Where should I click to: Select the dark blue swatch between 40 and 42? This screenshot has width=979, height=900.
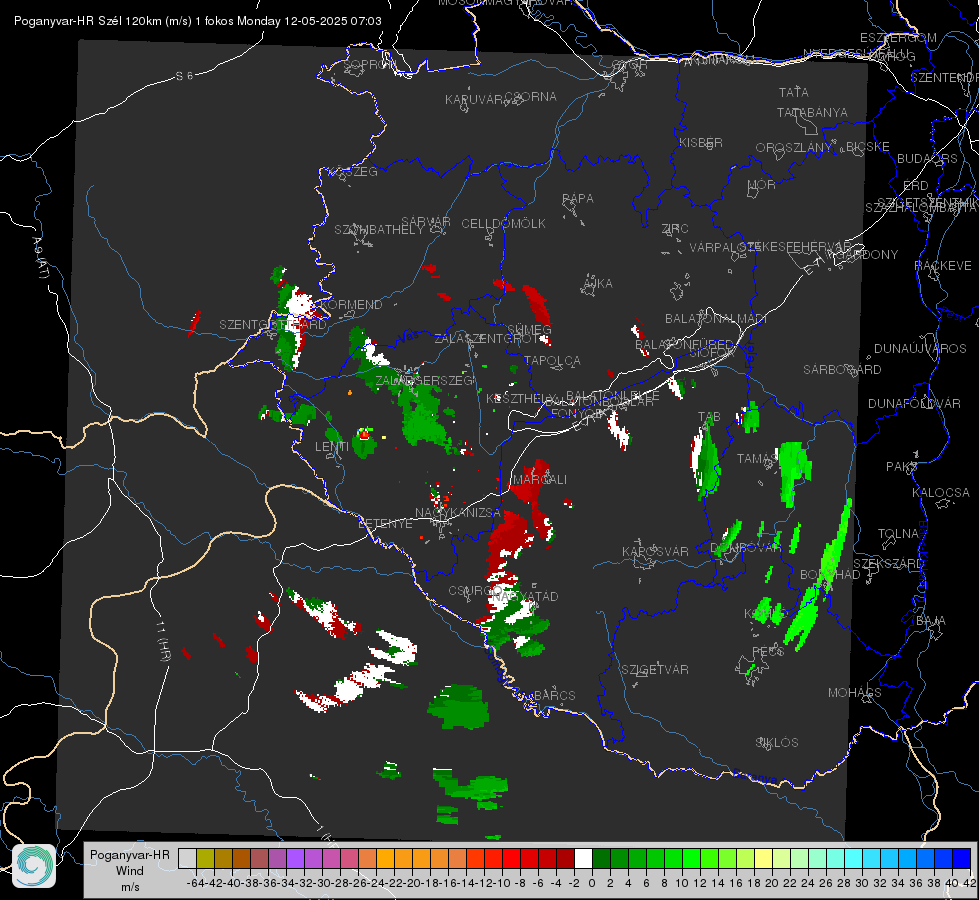click(962, 858)
